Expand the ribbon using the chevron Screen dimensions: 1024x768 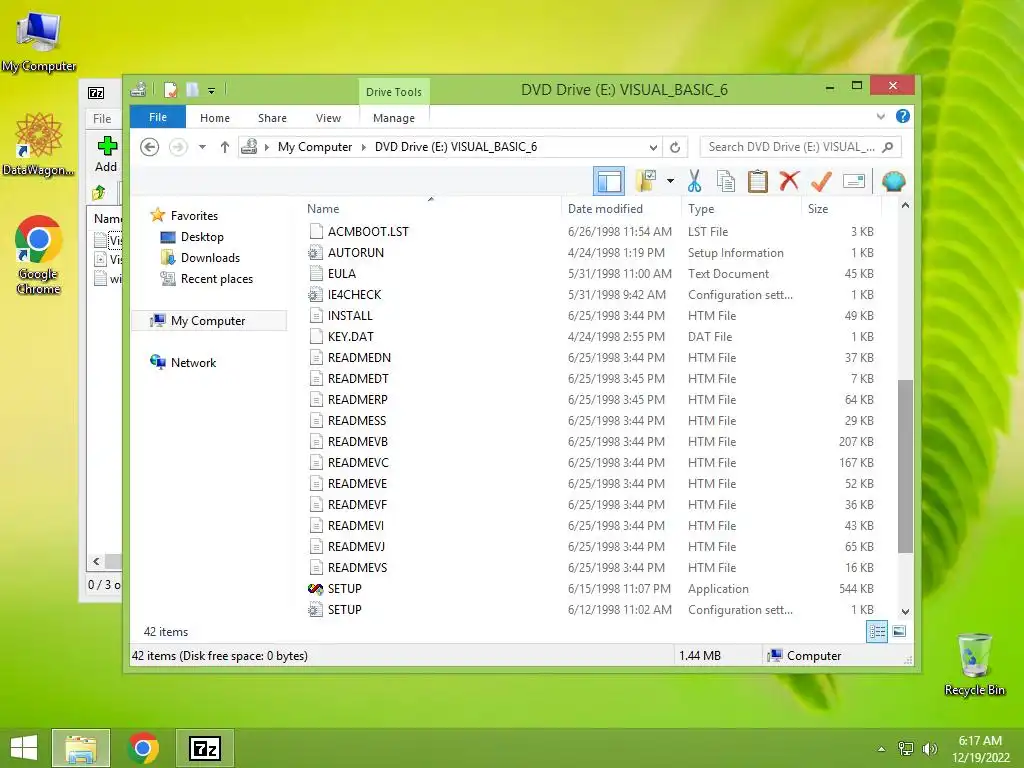click(880, 117)
